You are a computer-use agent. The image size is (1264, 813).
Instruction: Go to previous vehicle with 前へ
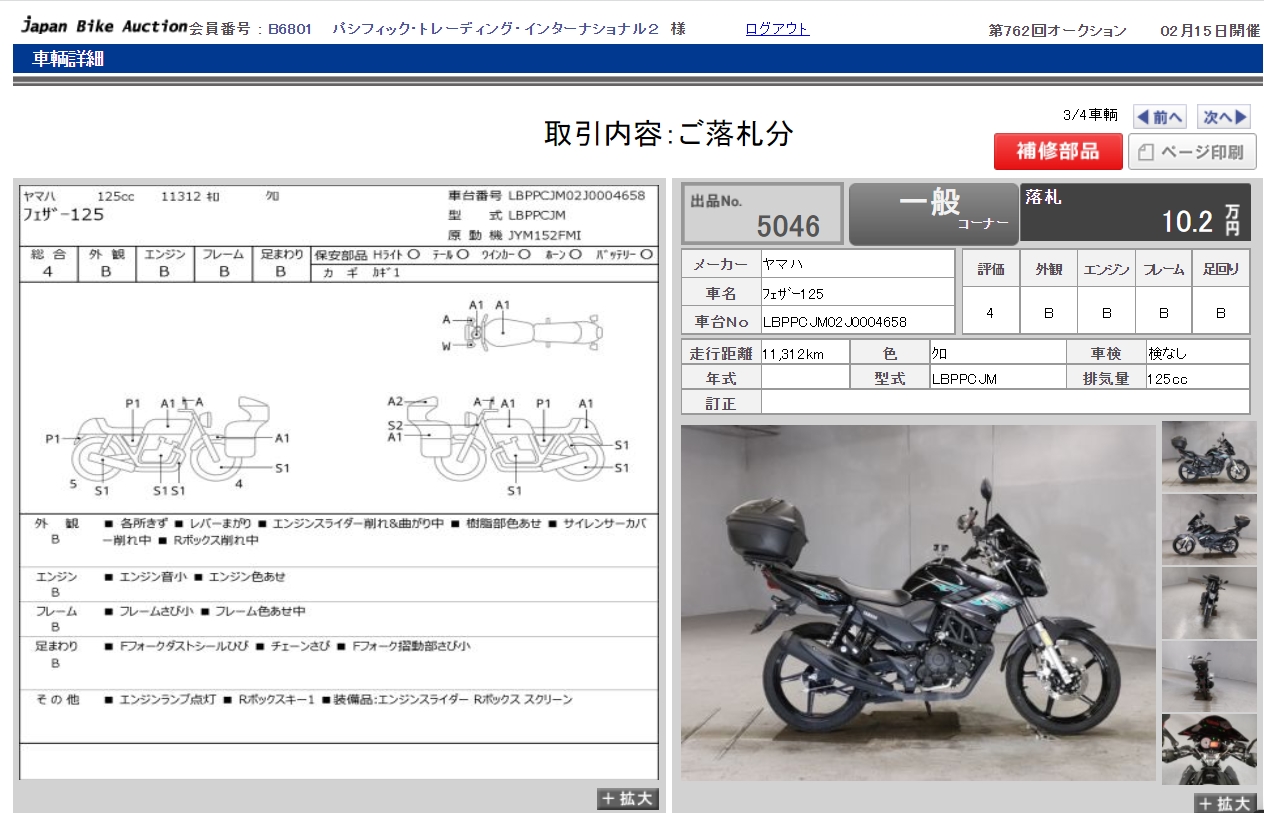click(x=1159, y=117)
